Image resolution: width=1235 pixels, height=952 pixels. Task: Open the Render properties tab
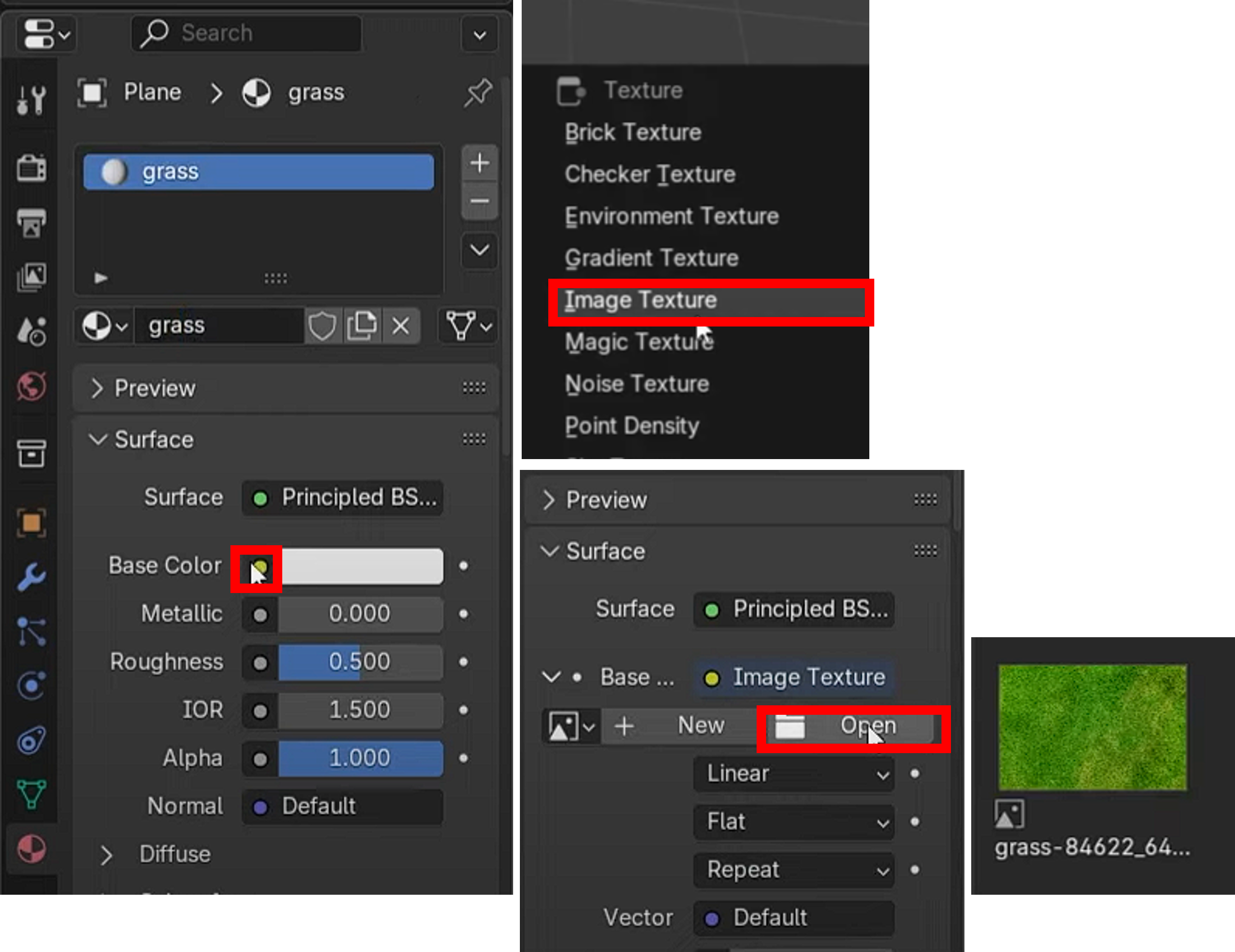point(31,168)
